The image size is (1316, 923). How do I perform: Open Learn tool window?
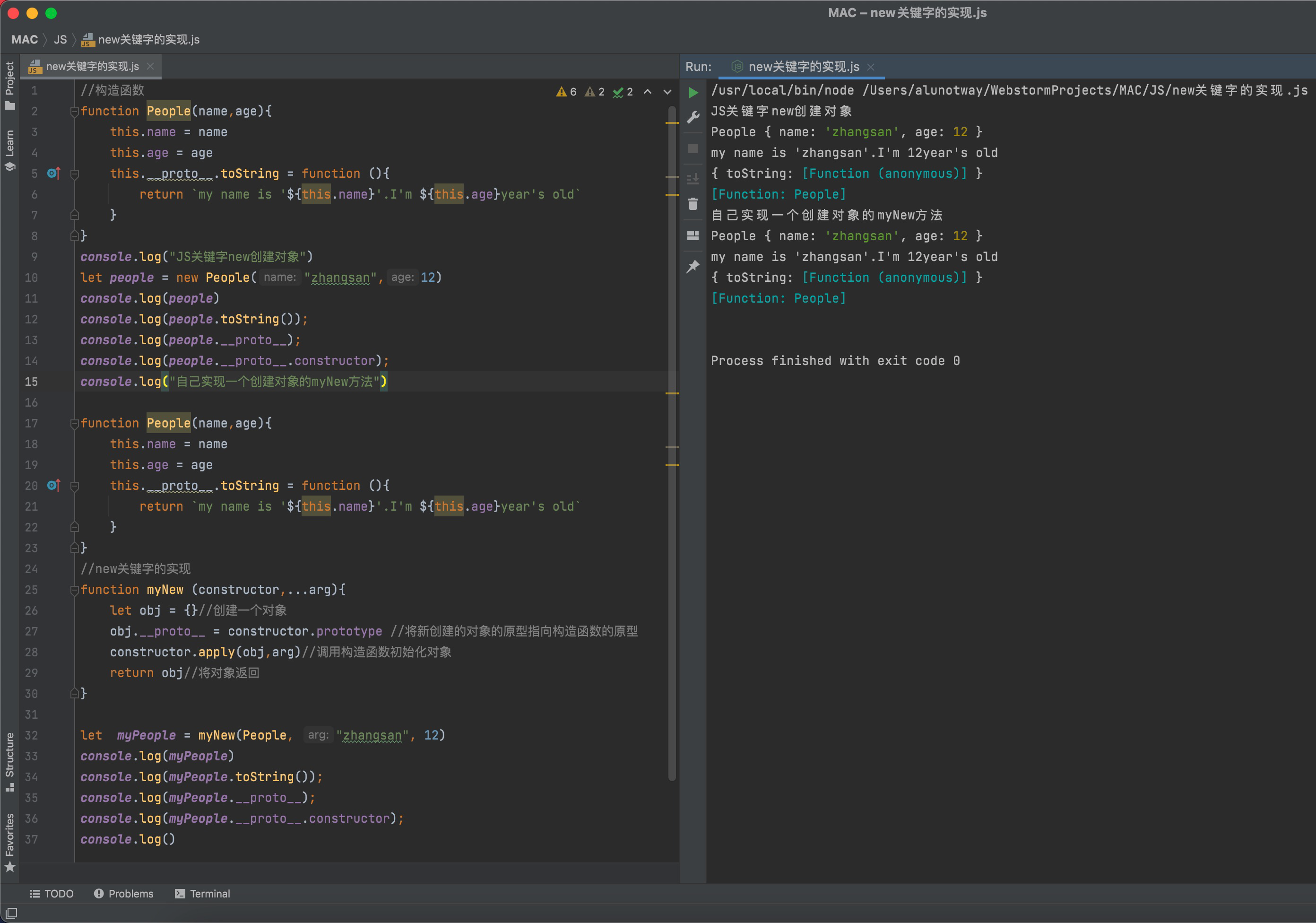tap(10, 150)
